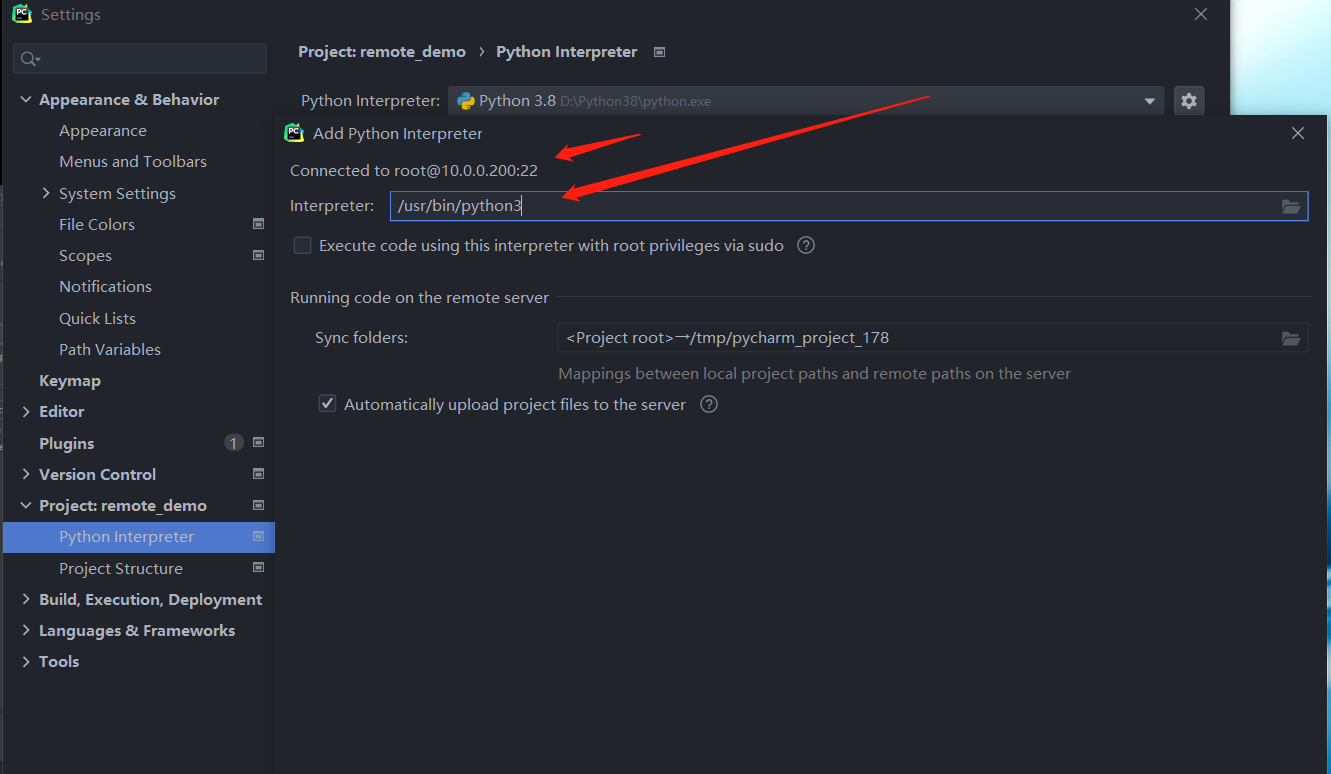Close the Add Python Interpreter dialog
The image size is (1331, 774).
tap(1297, 133)
